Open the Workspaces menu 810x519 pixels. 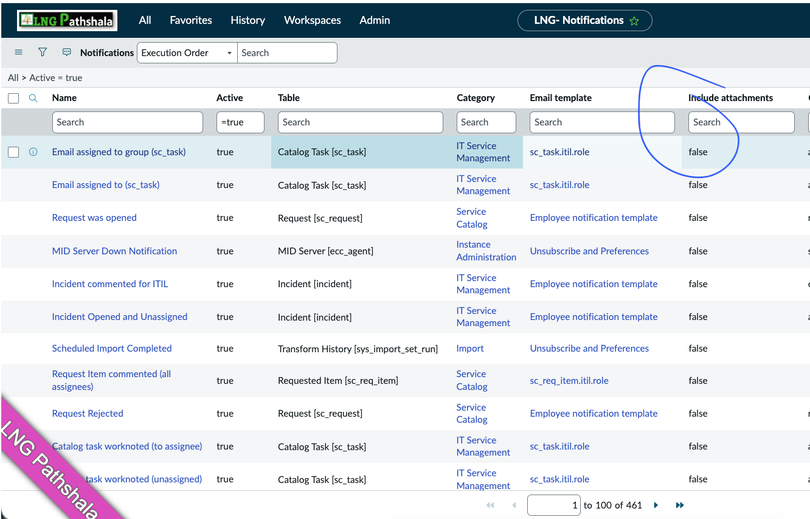point(312,20)
